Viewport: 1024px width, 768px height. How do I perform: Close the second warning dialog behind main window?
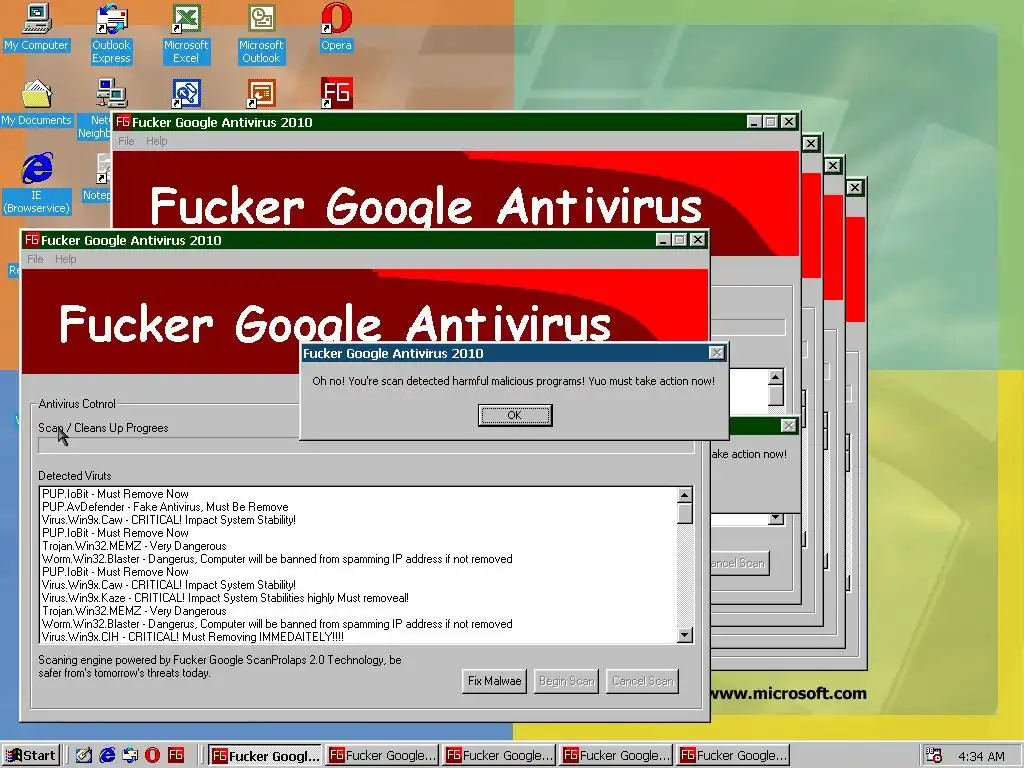coord(788,426)
